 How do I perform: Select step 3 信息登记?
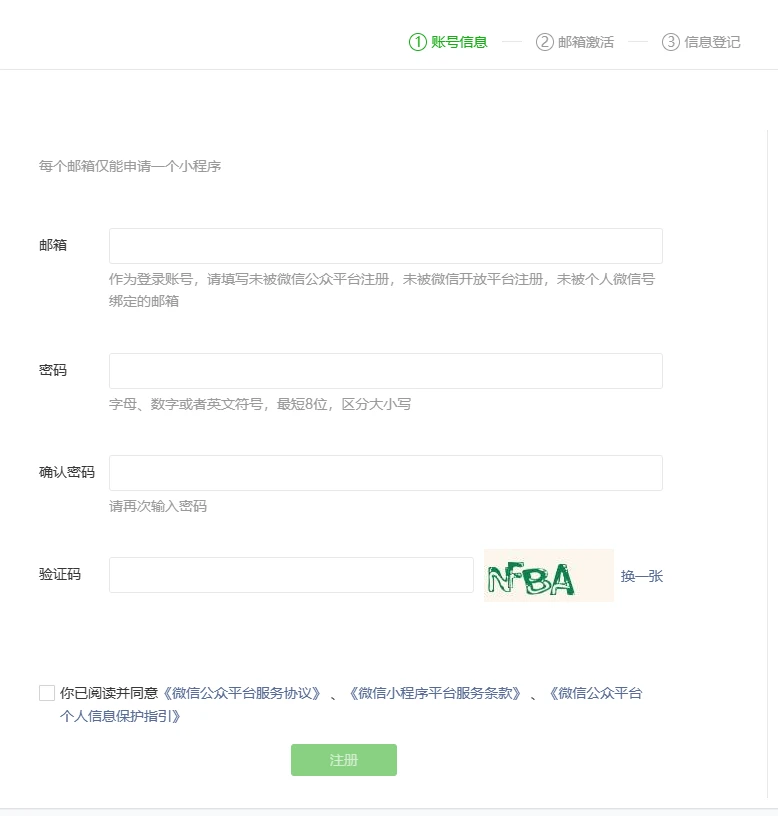coord(701,42)
